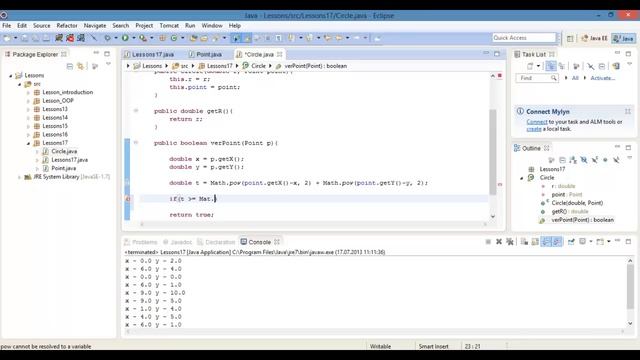The width and height of the screenshot is (640, 360).
Task: Click Pin Console icon
Action: click(x=571, y=242)
